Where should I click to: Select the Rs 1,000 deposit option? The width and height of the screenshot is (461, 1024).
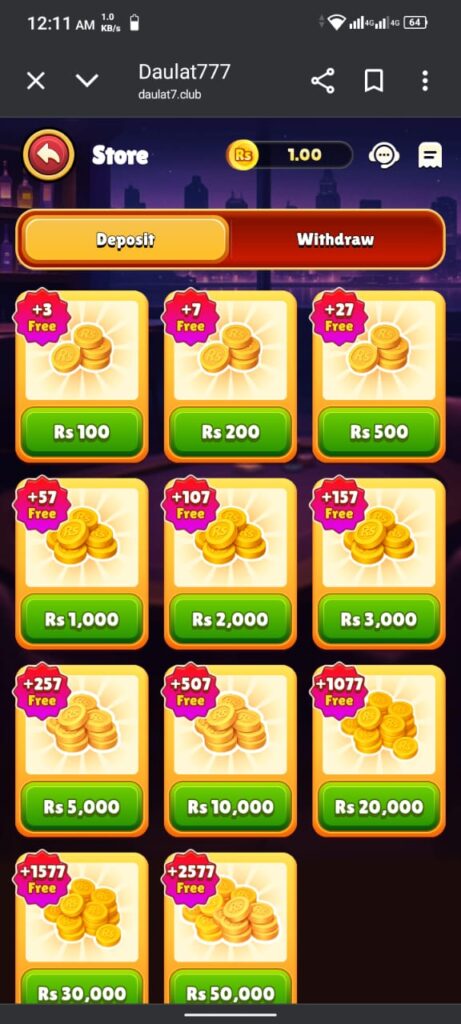(x=82, y=620)
